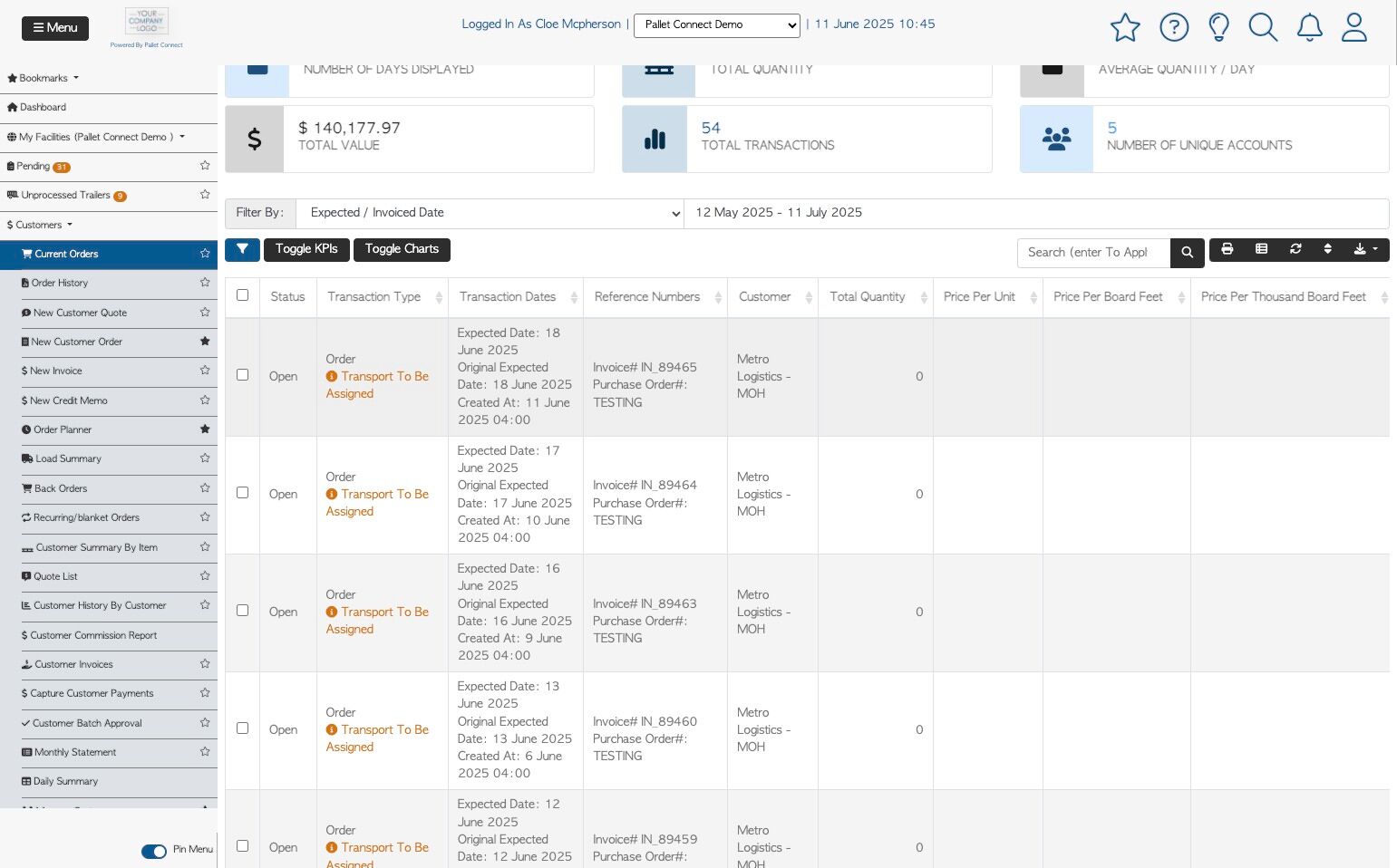Open the Filter By date type dropdown
1397x868 pixels.
pos(490,213)
